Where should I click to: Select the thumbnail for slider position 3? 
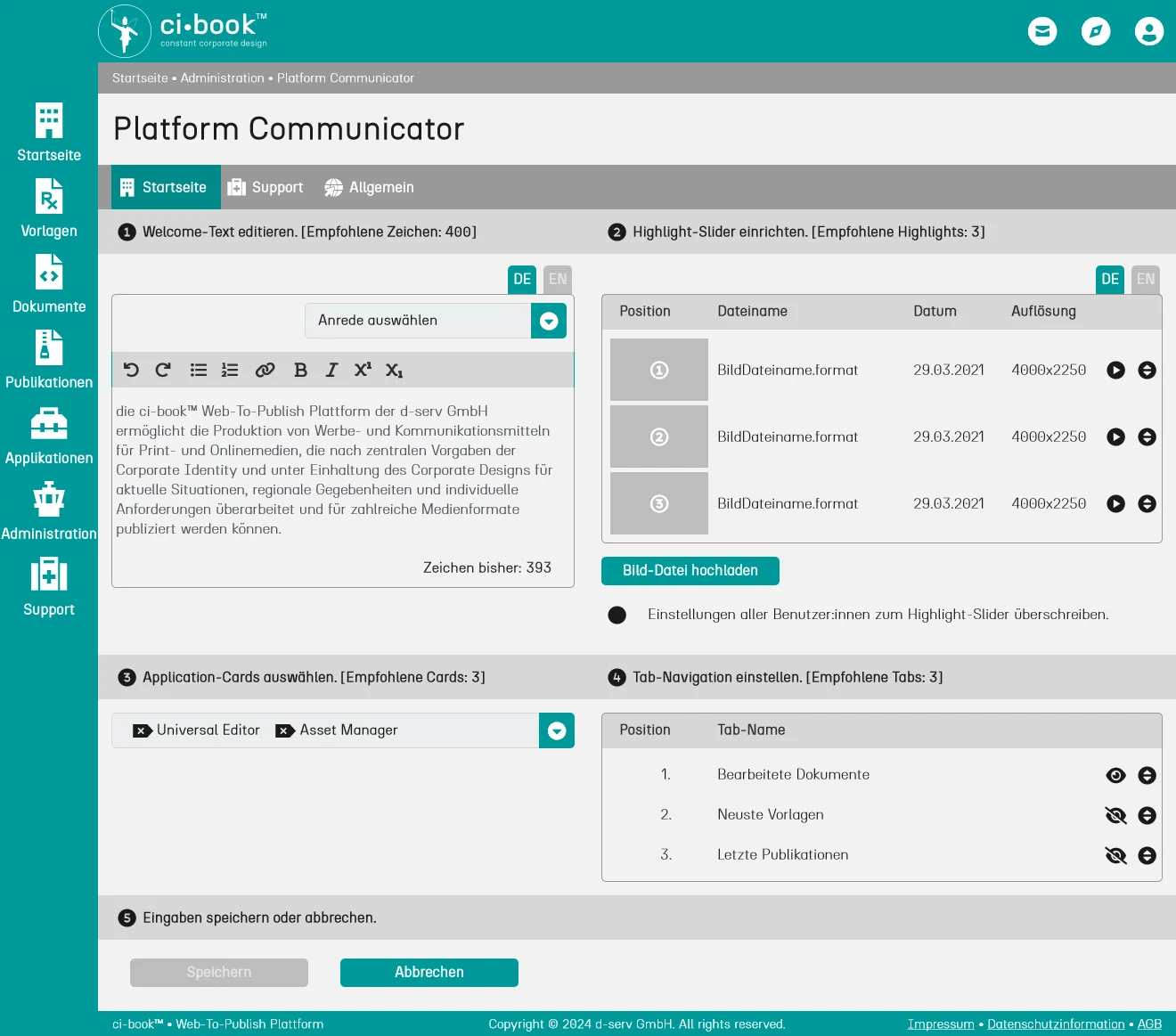(659, 503)
